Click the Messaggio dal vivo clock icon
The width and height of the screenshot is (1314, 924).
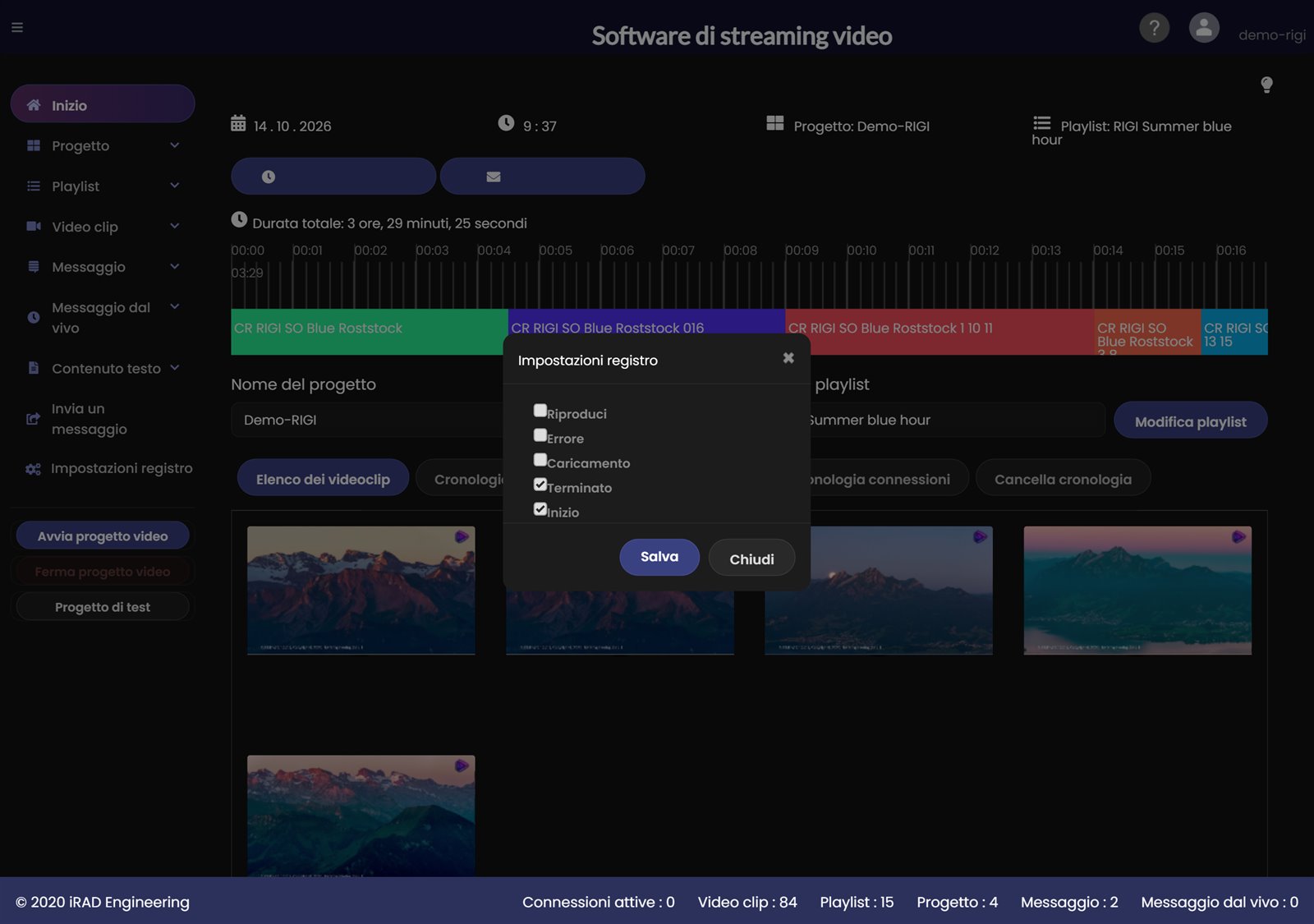pyautogui.click(x=34, y=317)
